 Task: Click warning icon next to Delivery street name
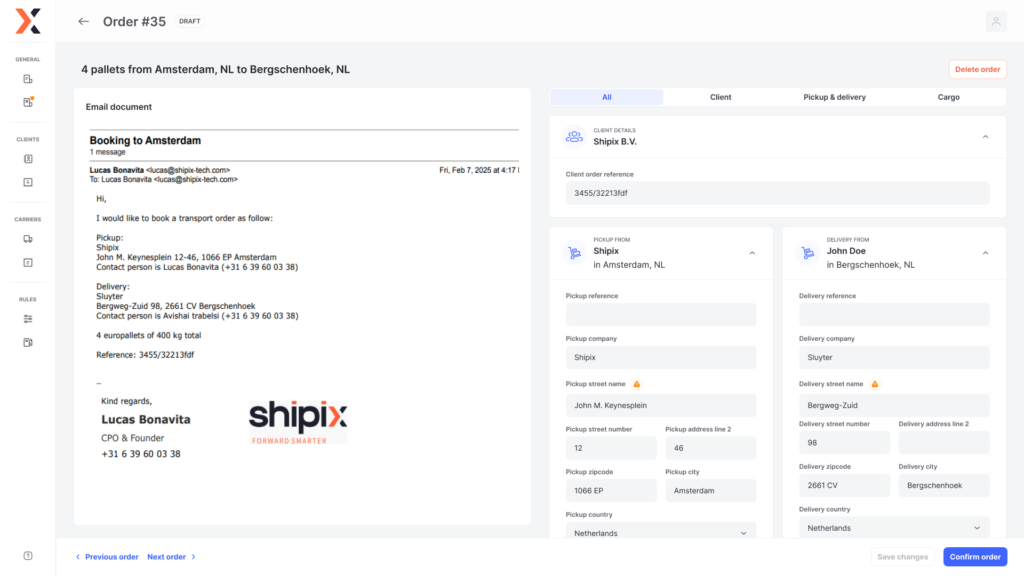pyautogui.click(x=875, y=384)
